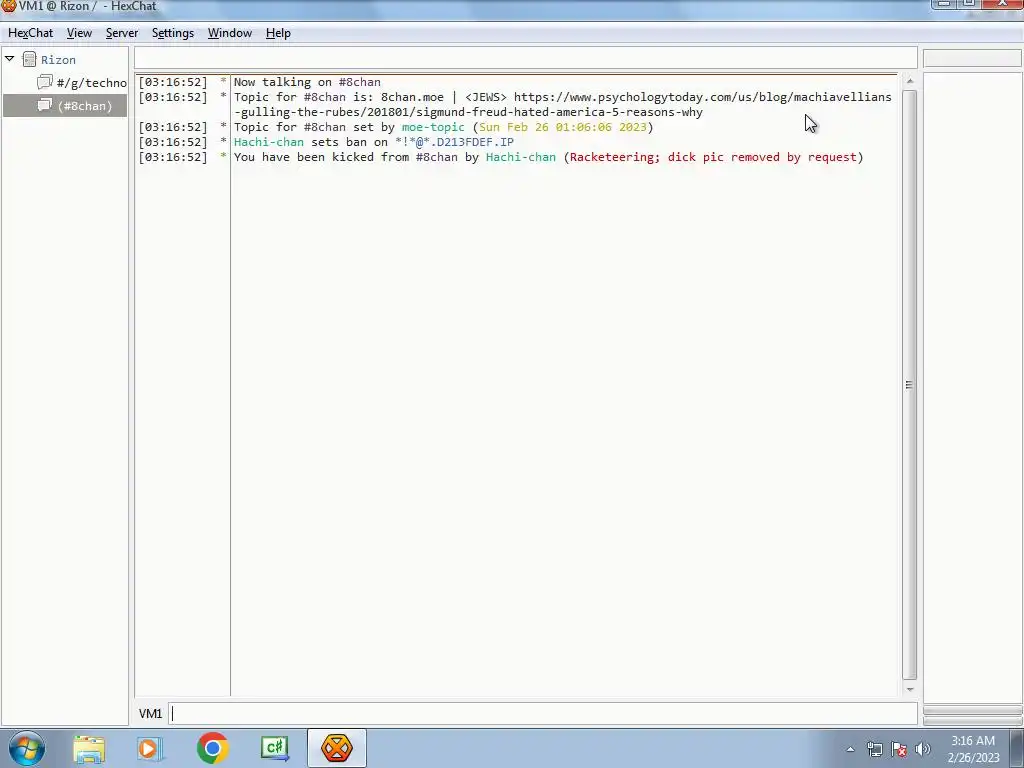Open the Server menu
Image resolution: width=1024 pixels, height=768 pixels.
(x=121, y=33)
